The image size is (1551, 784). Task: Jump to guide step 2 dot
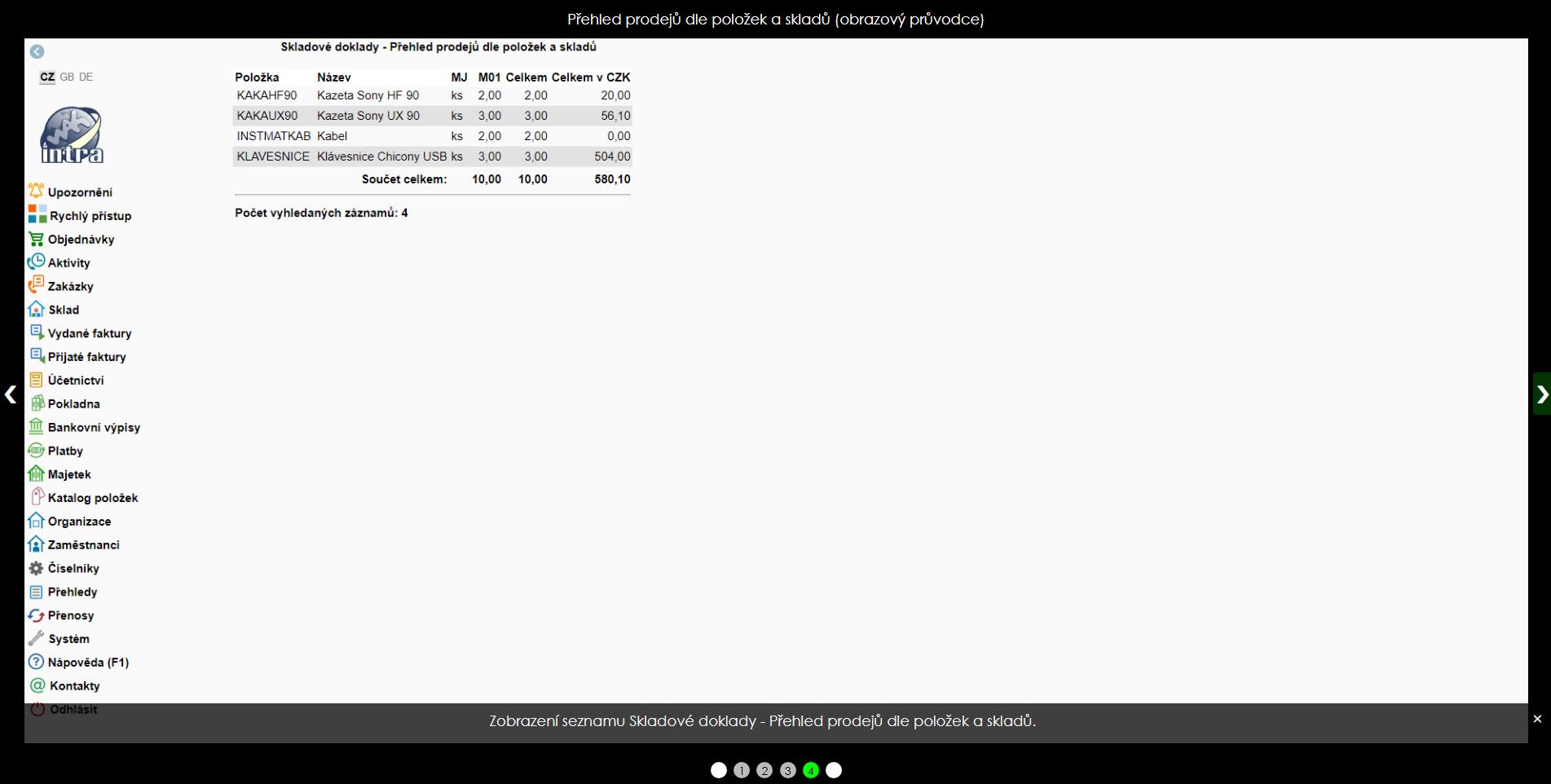point(764,770)
